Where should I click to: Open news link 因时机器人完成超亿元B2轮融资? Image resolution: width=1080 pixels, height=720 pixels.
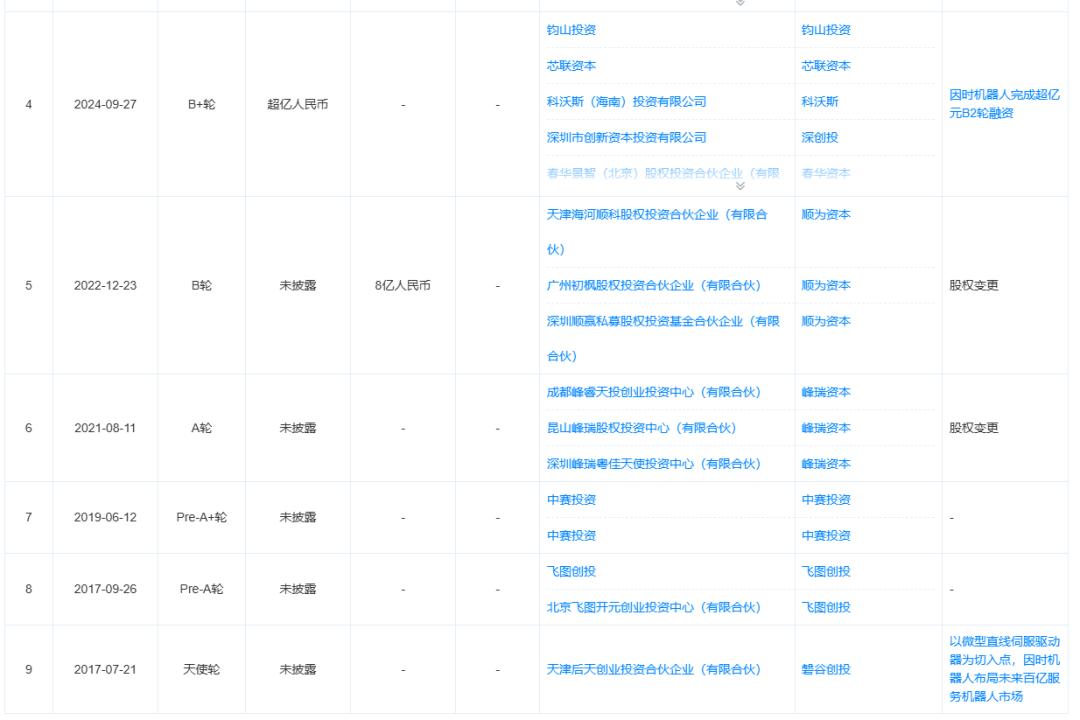1004,103
